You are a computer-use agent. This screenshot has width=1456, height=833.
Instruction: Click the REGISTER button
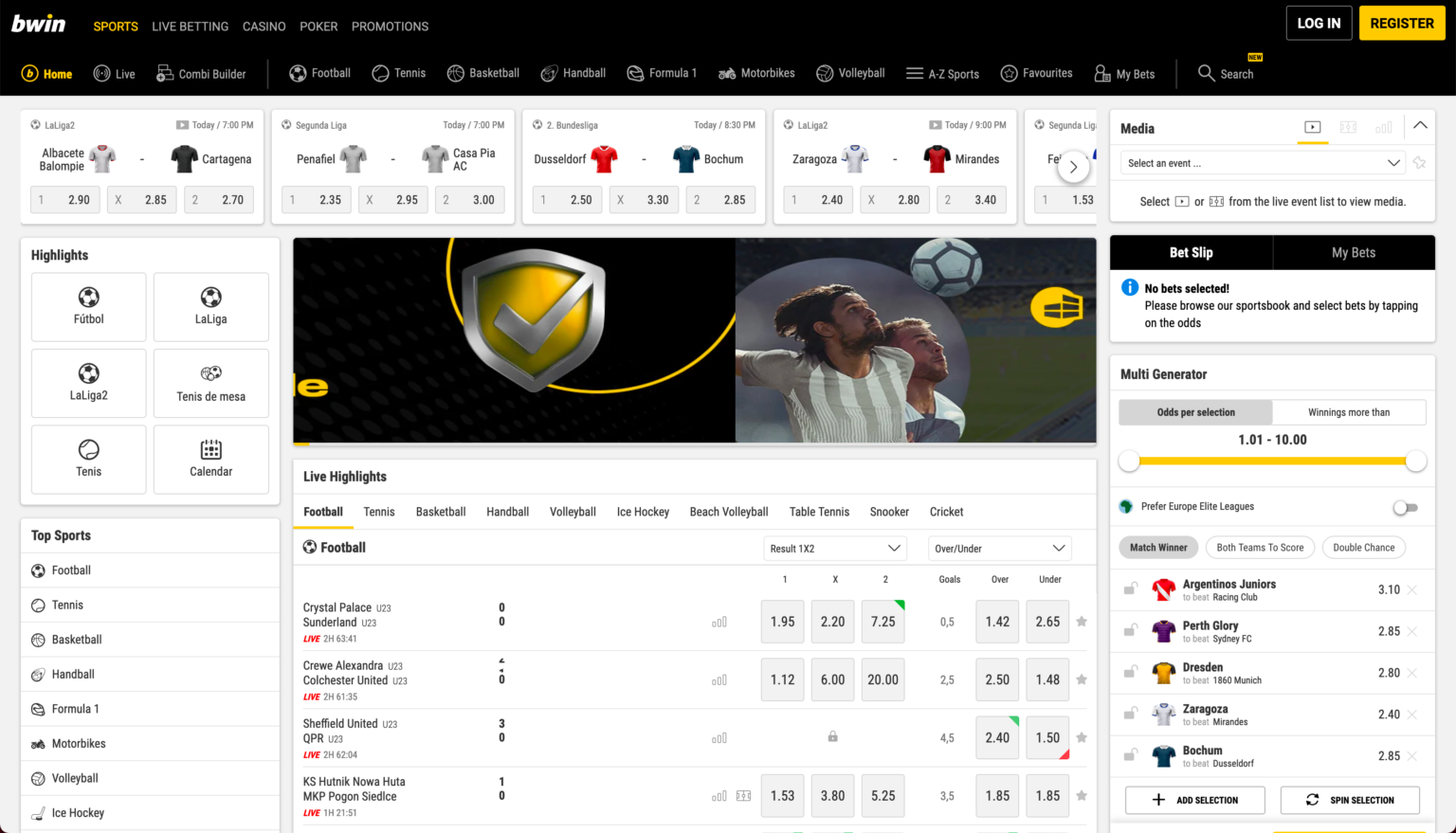pyautogui.click(x=1402, y=23)
